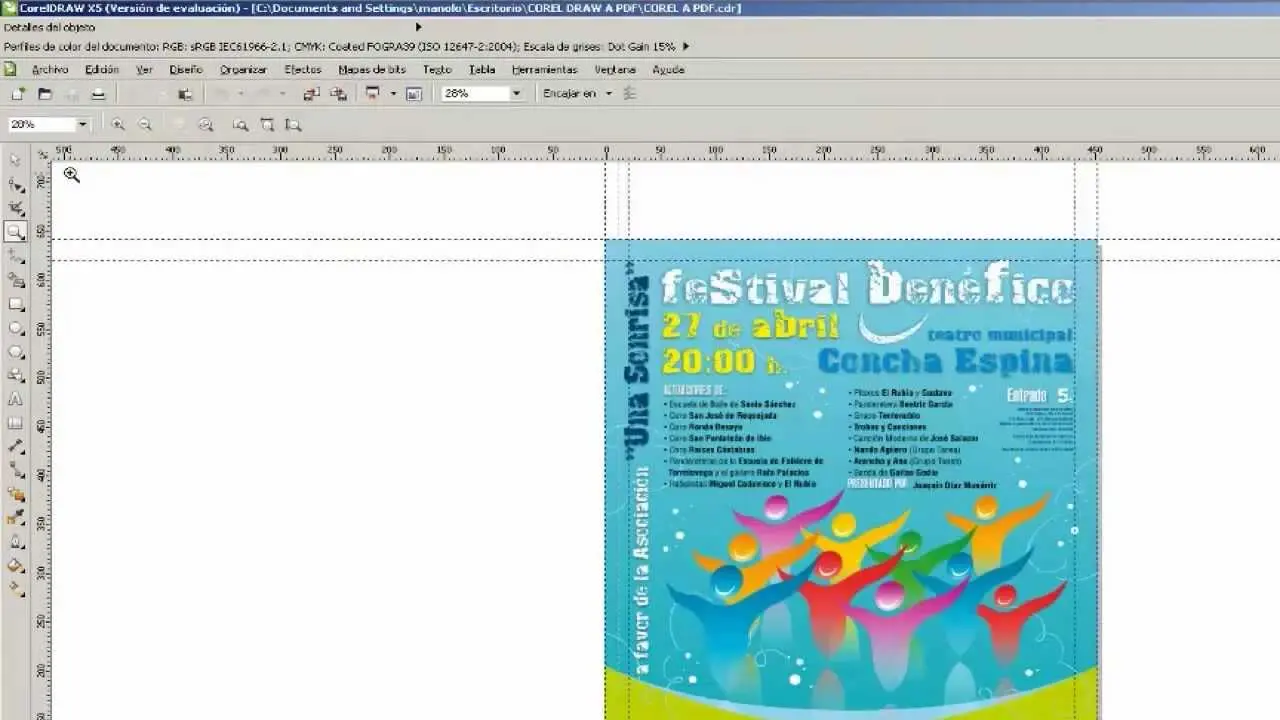
Task: Expand the color profiles arrow after Dot Gain 15%
Action: click(685, 46)
